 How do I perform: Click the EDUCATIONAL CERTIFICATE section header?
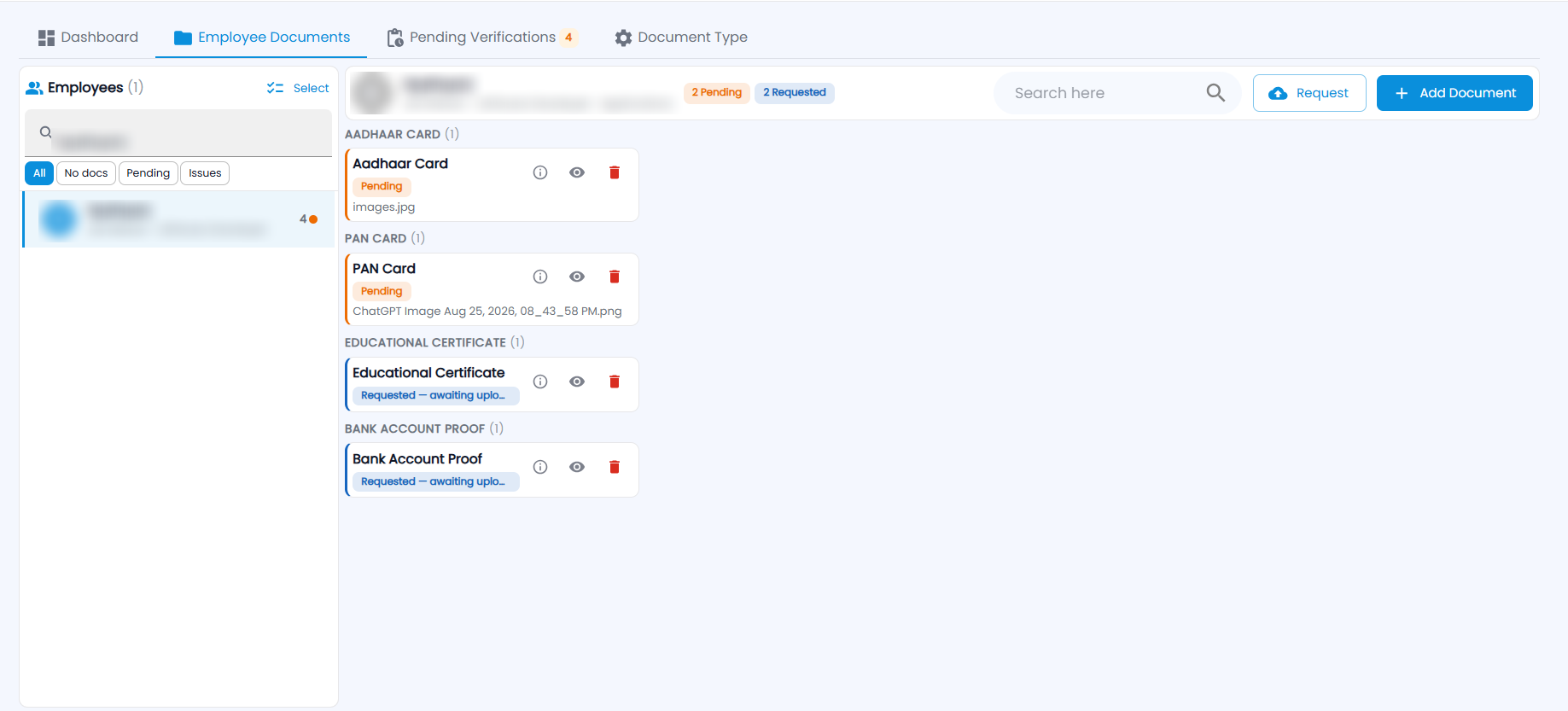(x=434, y=342)
